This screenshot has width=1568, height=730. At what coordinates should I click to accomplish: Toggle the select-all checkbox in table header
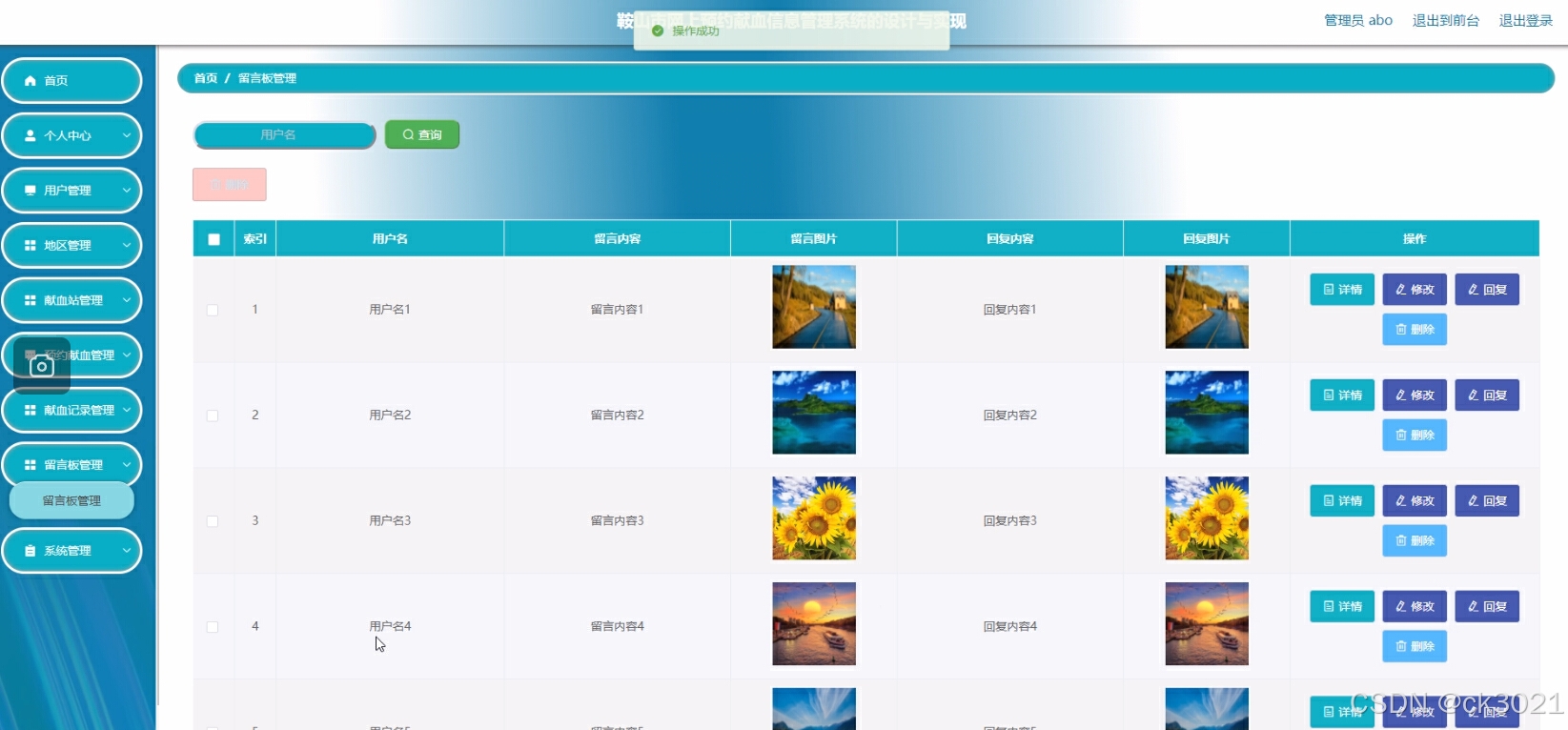(x=214, y=239)
